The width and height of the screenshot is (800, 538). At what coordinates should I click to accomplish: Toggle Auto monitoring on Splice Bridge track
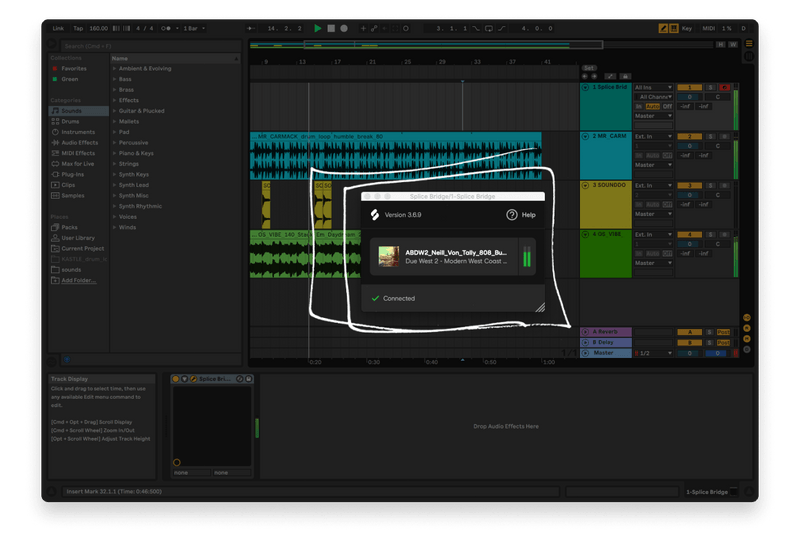pyautogui.click(x=653, y=106)
